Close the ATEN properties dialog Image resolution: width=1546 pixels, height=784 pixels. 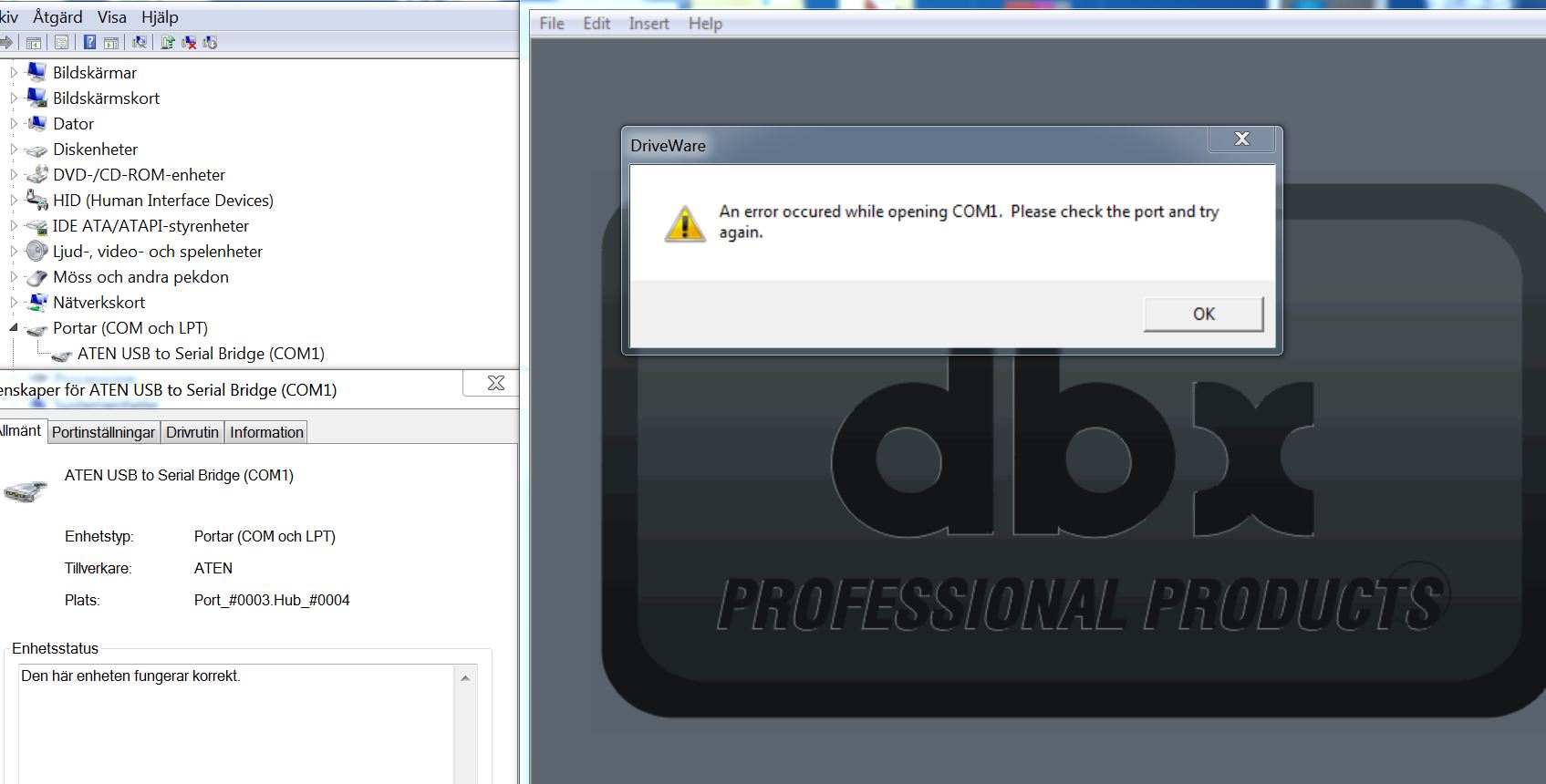click(495, 383)
